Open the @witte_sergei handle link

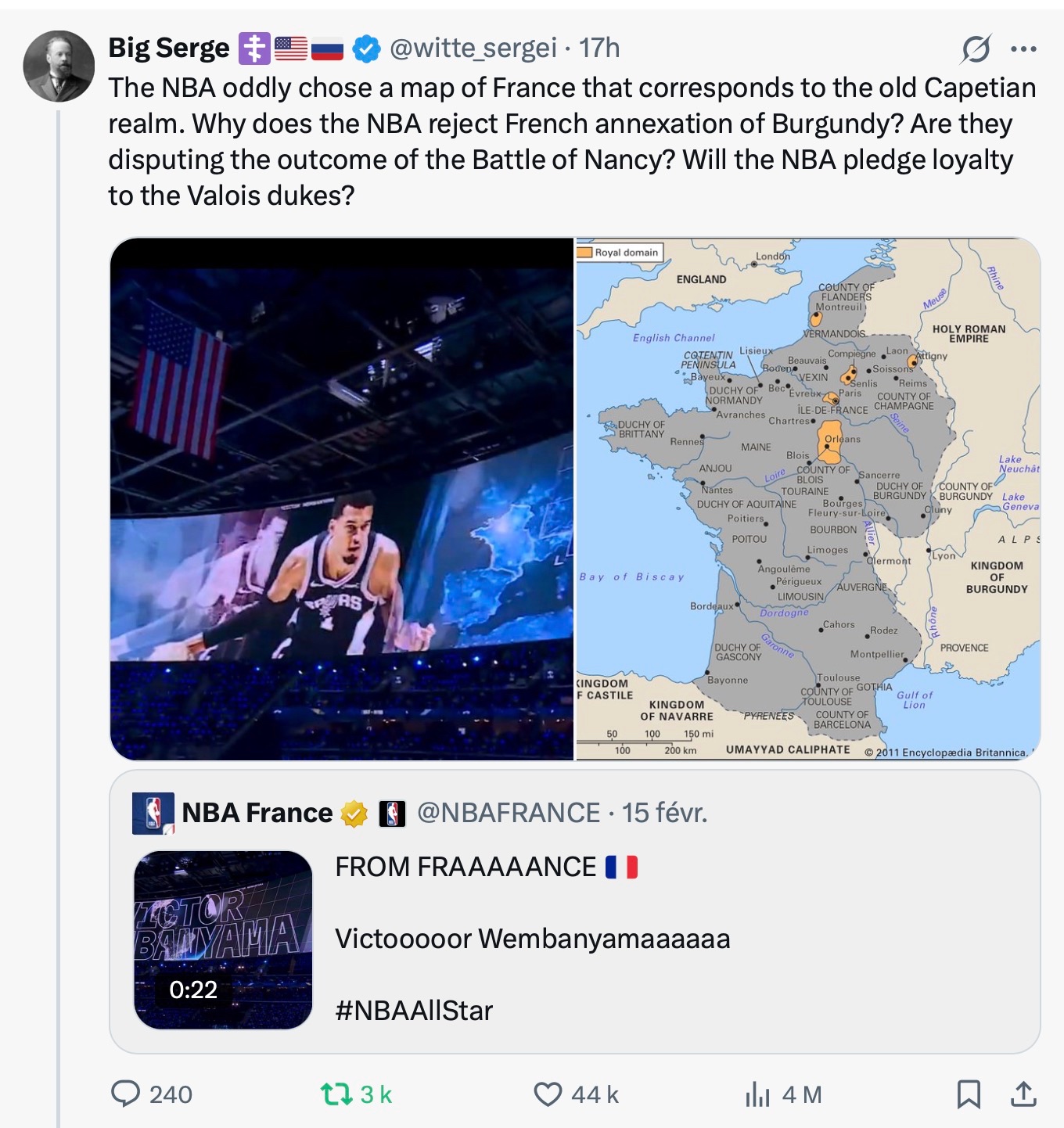coord(473,48)
